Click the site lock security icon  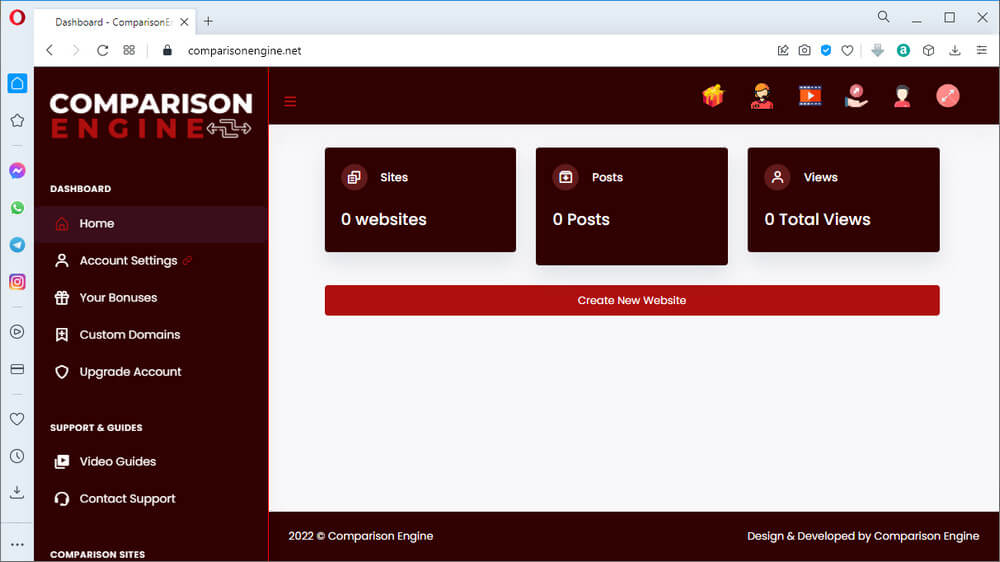coord(167,50)
